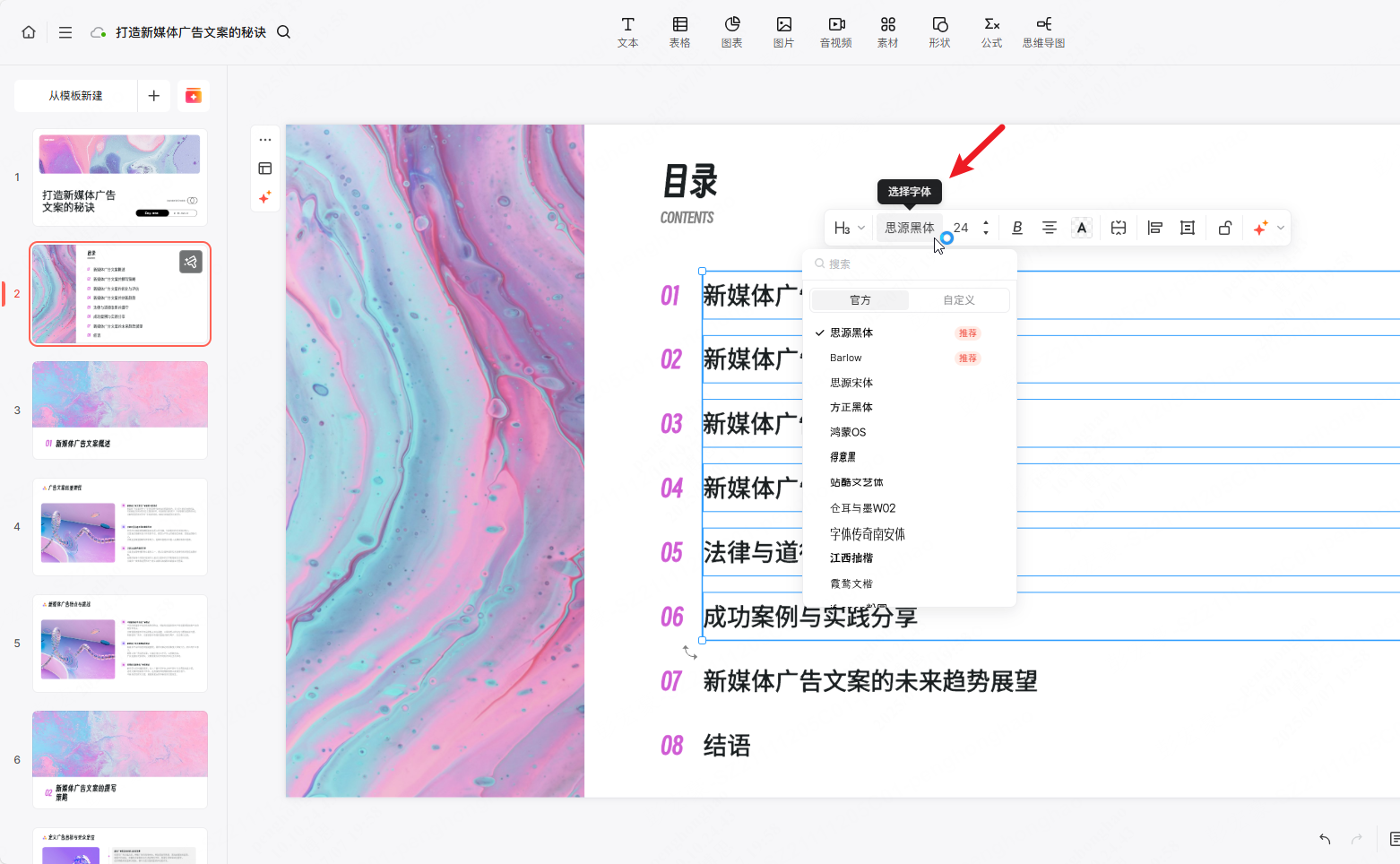Click the animation icon on slide 2 thumbnail
The height and width of the screenshot is (864, 1400).
click(191, 262)
